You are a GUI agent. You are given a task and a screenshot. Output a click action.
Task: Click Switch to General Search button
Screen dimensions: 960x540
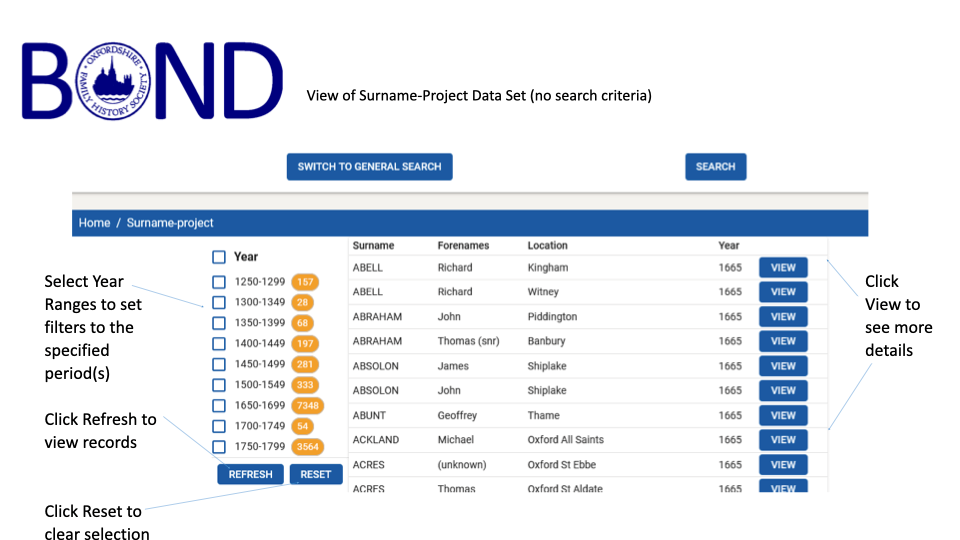click(369, 167)
